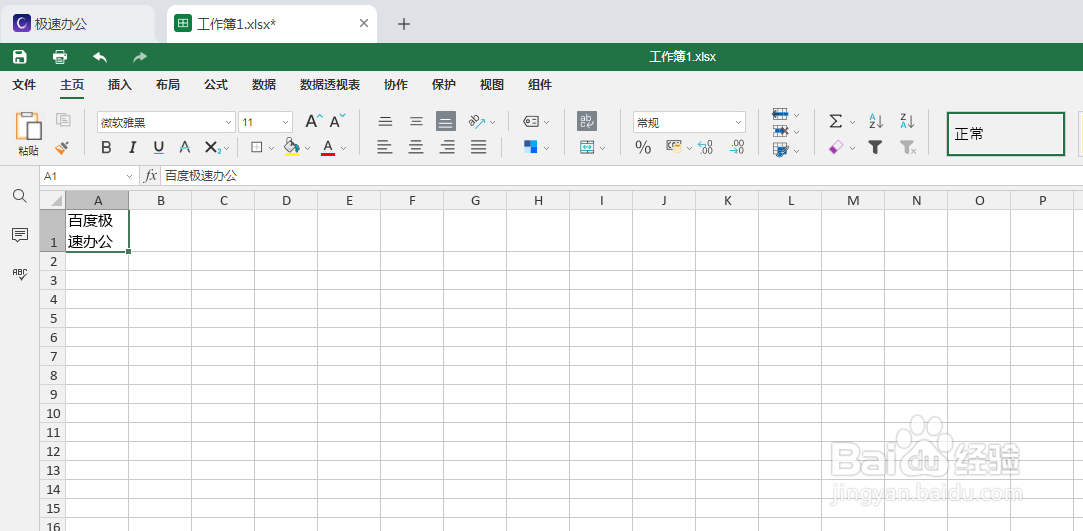
Task: Align text right
Action: coord(448,147)
